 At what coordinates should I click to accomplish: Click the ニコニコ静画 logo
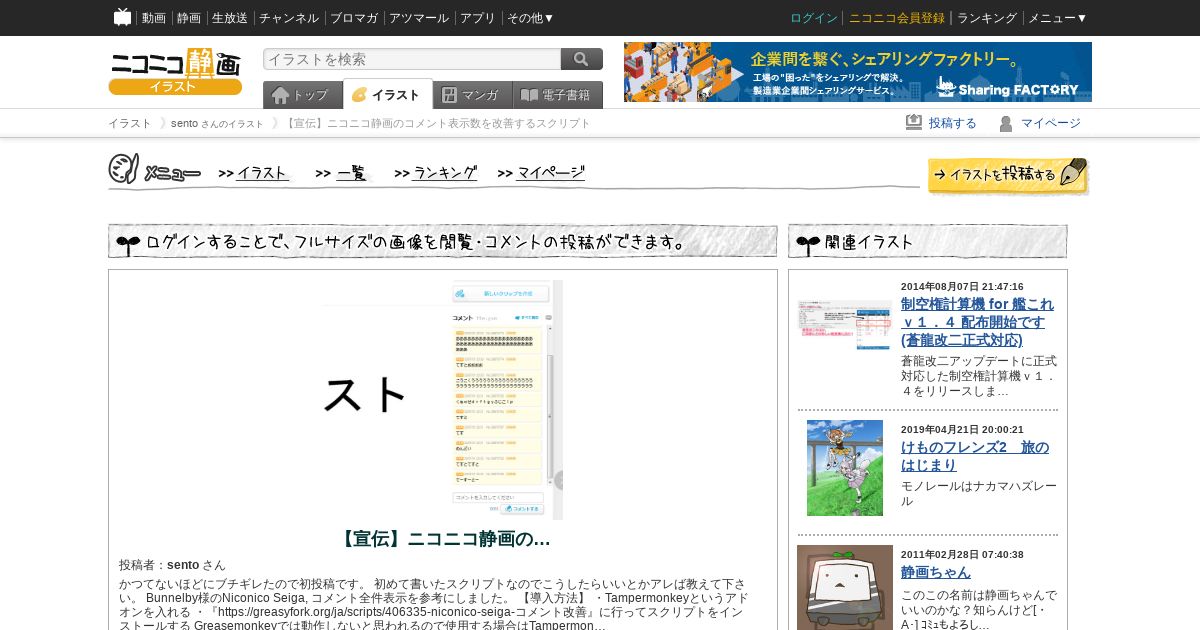175,71
